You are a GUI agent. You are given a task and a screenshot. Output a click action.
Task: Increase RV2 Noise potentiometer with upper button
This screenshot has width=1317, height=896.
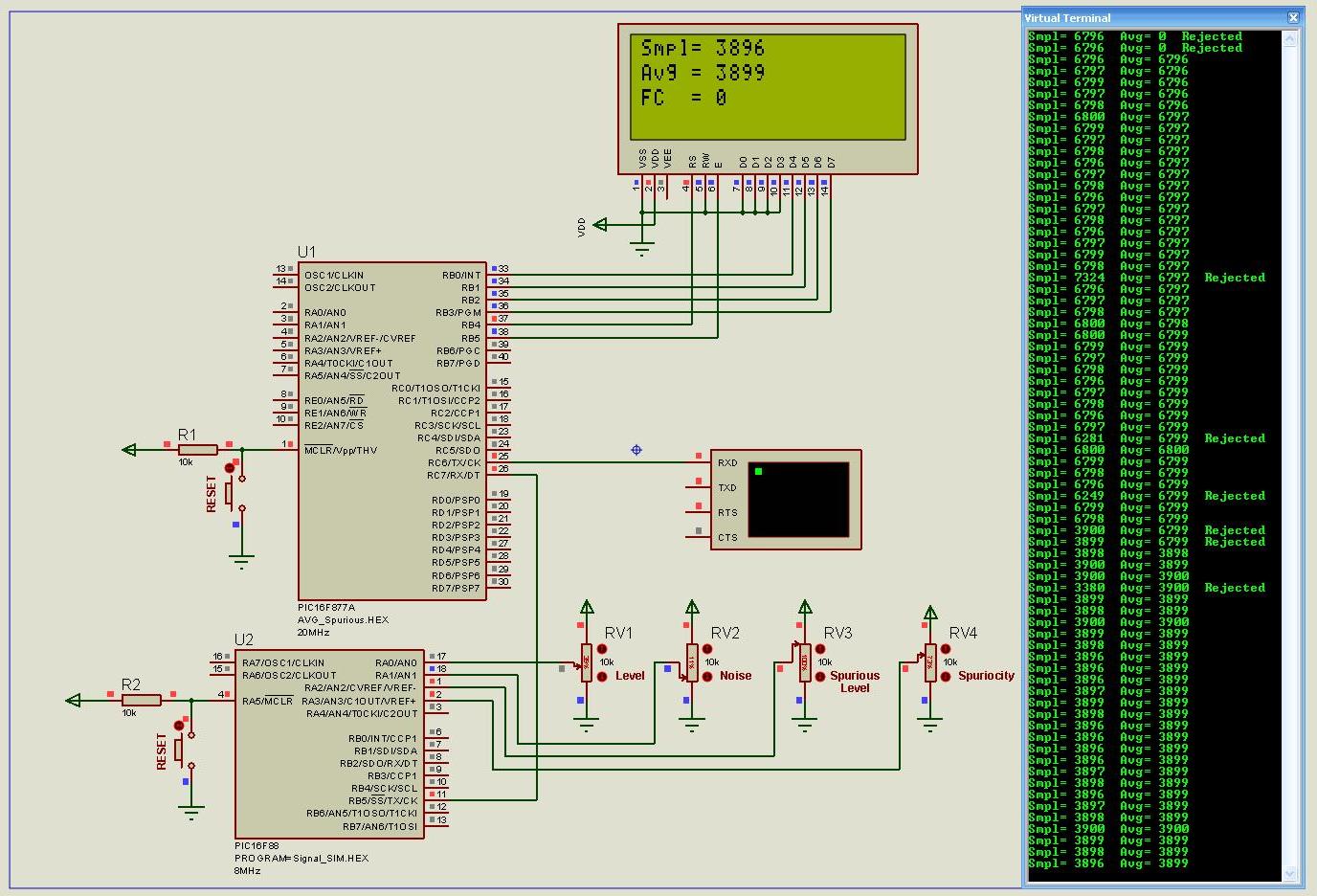pyautogui.click(x=707, y=650)
